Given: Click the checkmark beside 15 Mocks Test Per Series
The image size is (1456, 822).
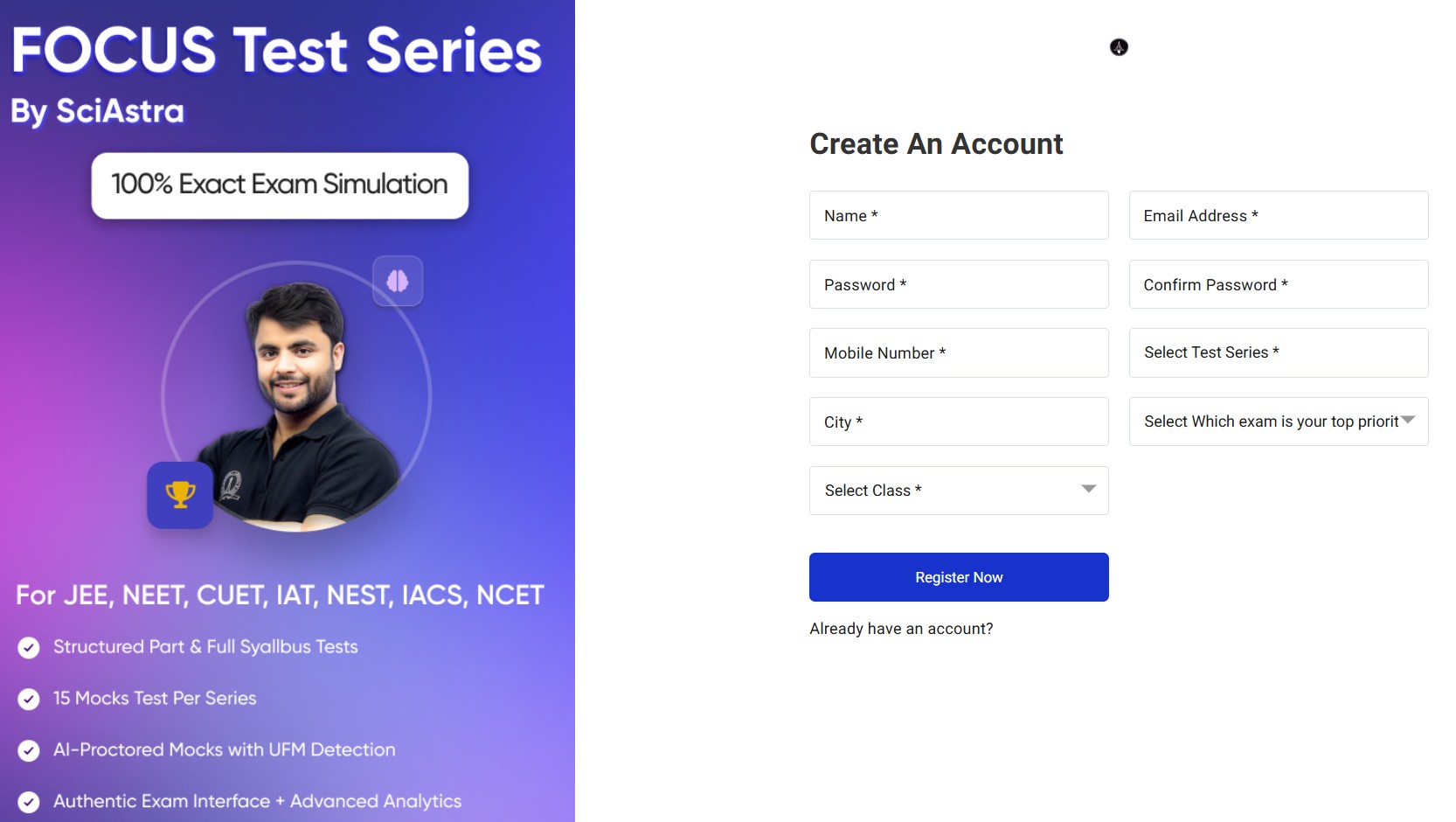Looking at the screenshot, I should point(27,699).
